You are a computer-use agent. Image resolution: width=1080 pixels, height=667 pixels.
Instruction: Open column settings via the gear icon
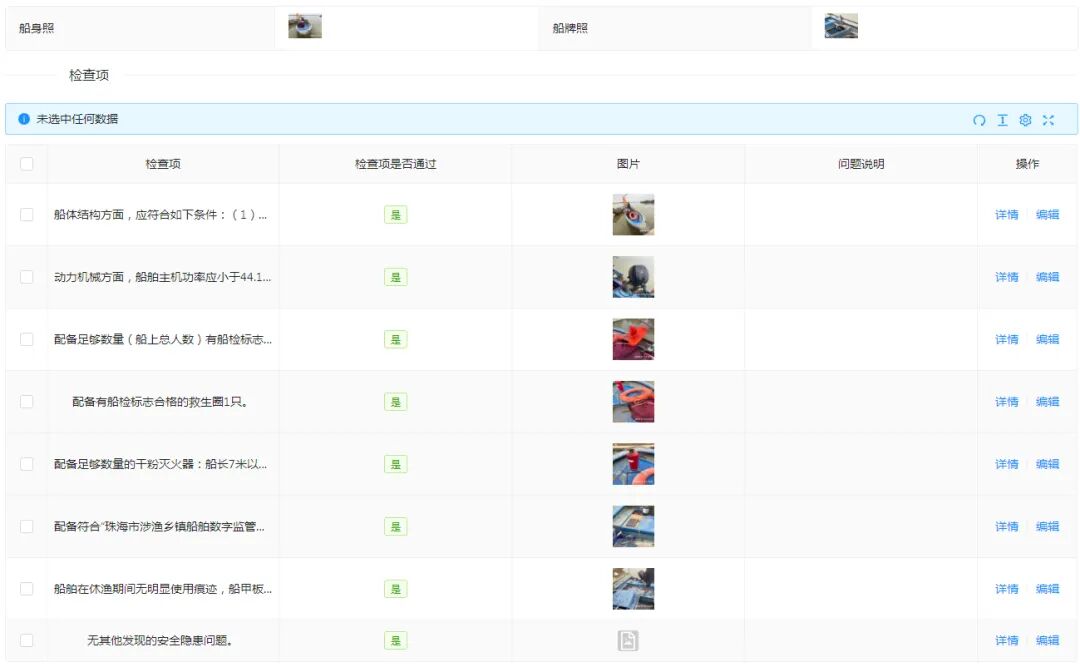[x=1025, y=120]
